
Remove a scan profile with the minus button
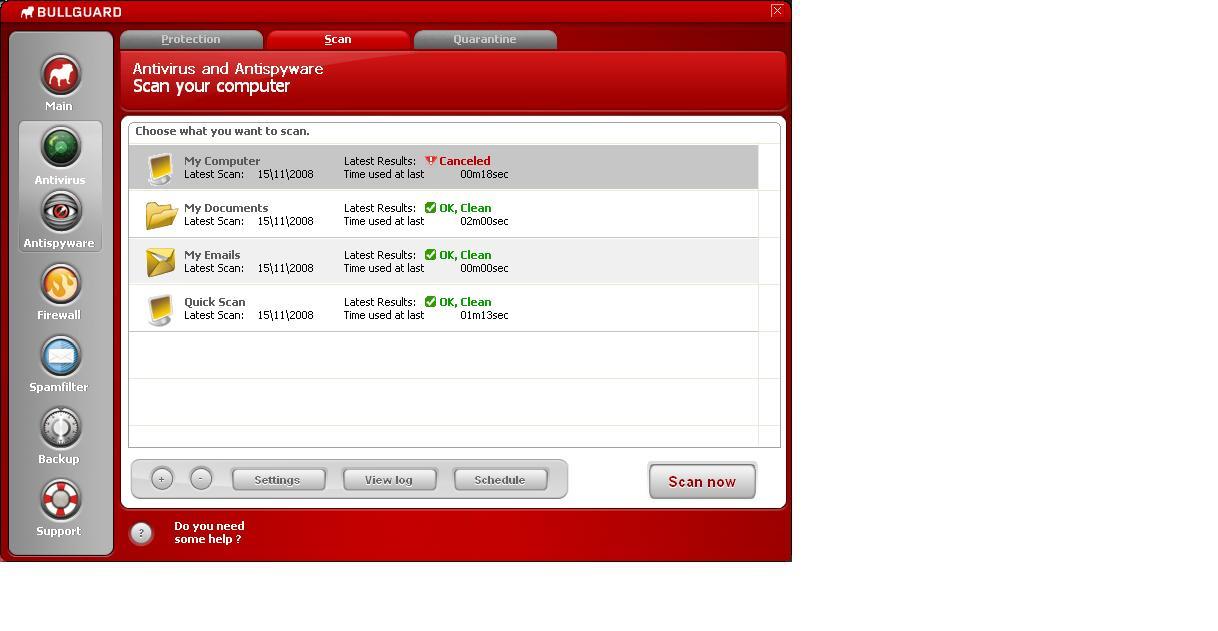(x=200, y=479)
